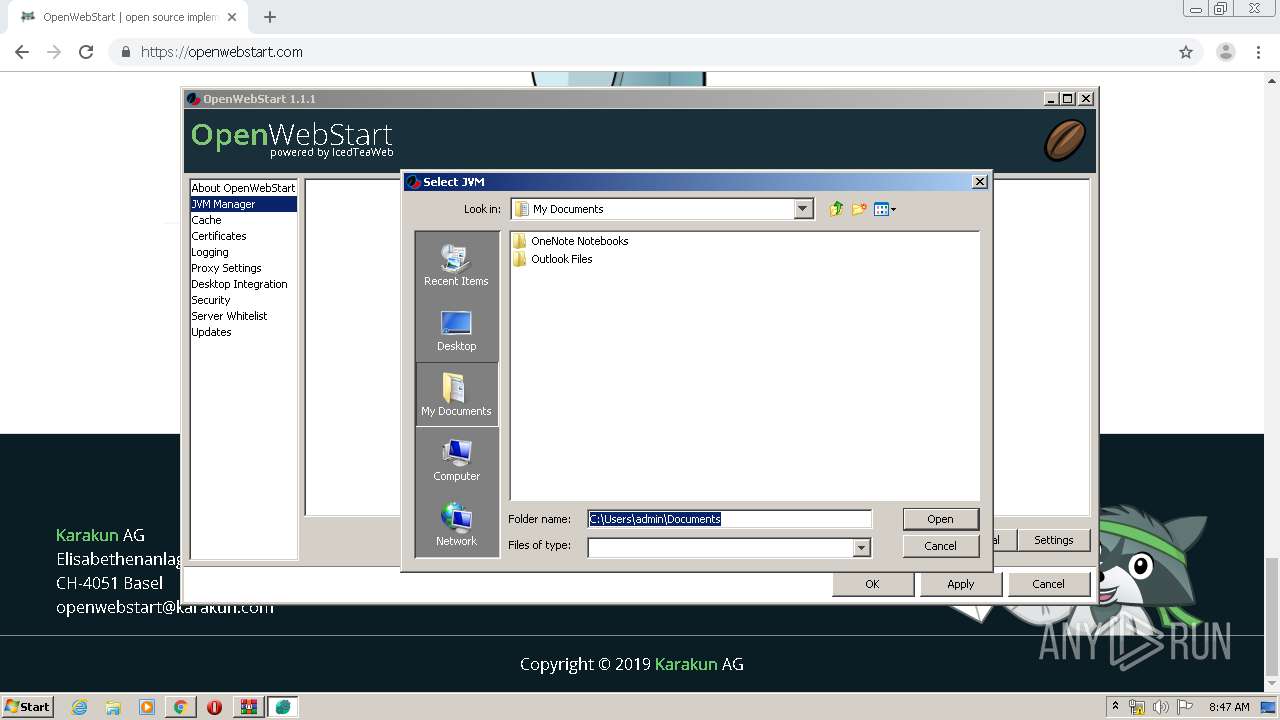1280x720 pixels.
Task: Open the Server Whitelist section
Action: pos(243,316)
